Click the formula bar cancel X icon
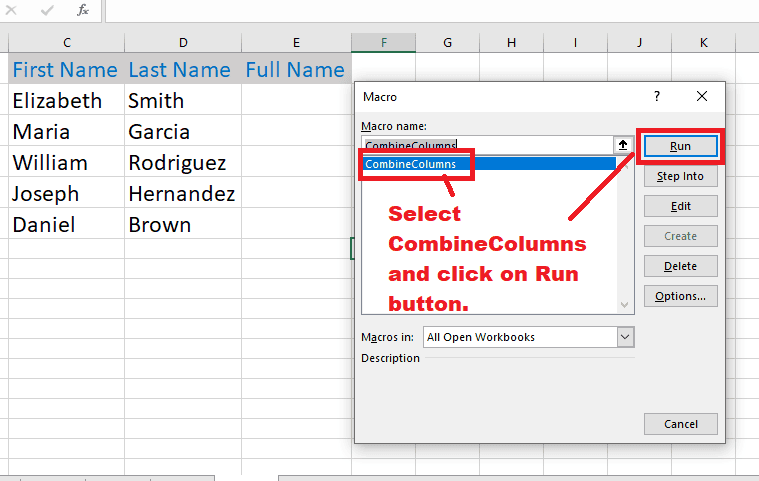 point(14,10)
